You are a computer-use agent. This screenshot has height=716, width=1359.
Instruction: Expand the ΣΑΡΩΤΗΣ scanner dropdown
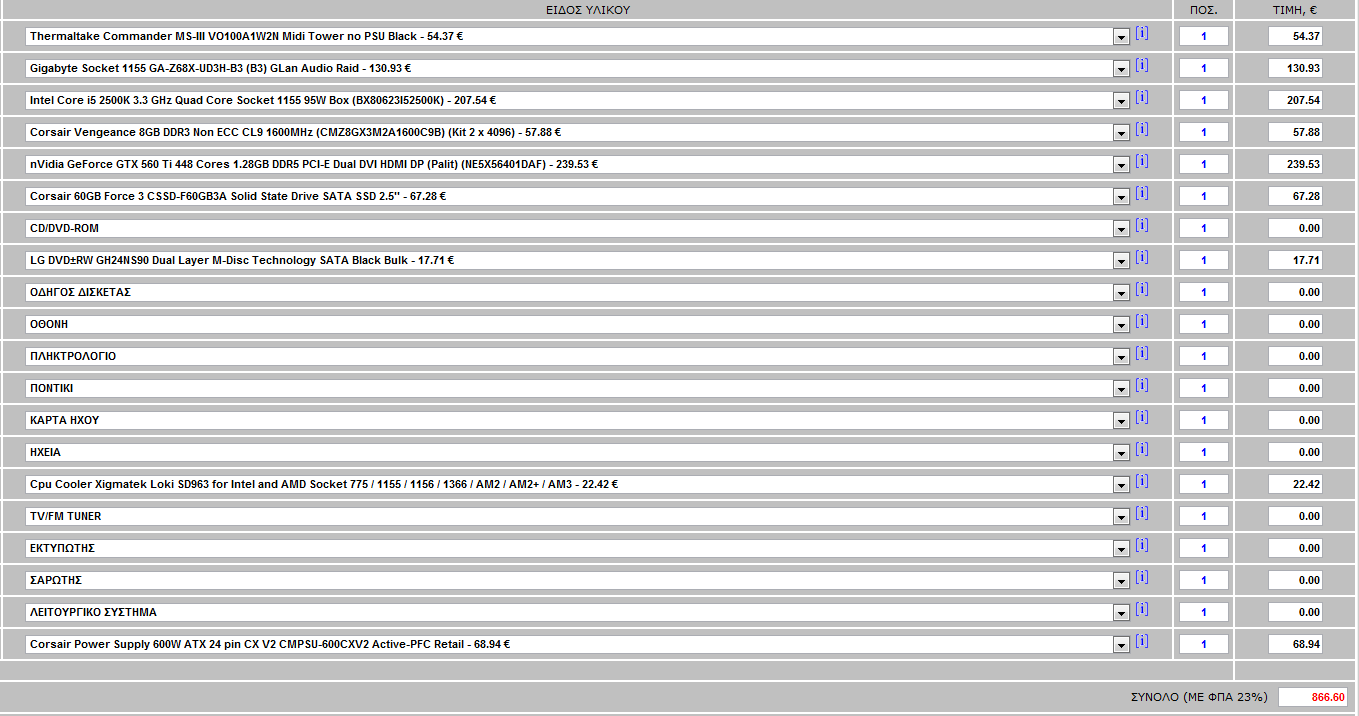point(1120,581)
